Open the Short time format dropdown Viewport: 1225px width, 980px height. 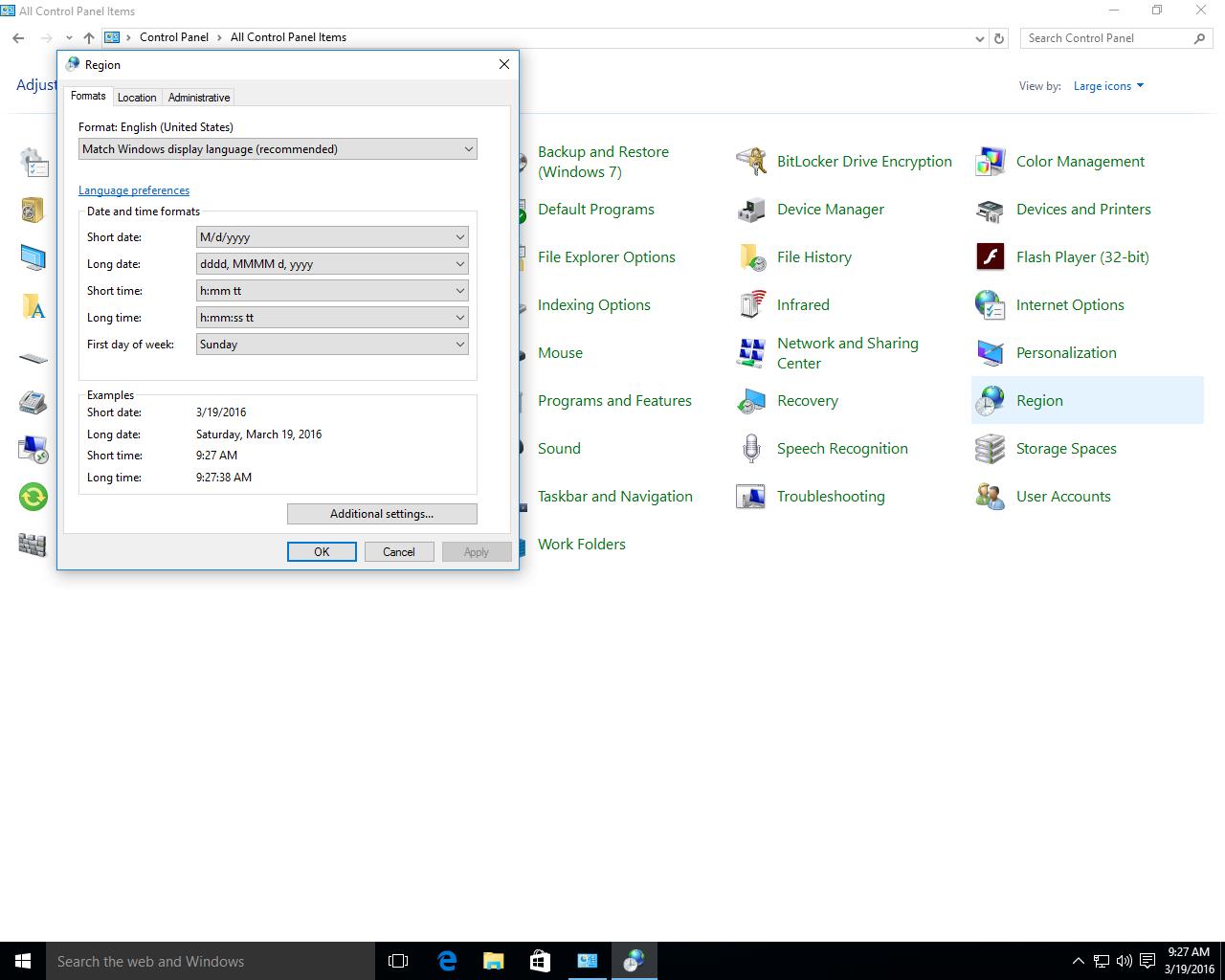click(332, 291)
